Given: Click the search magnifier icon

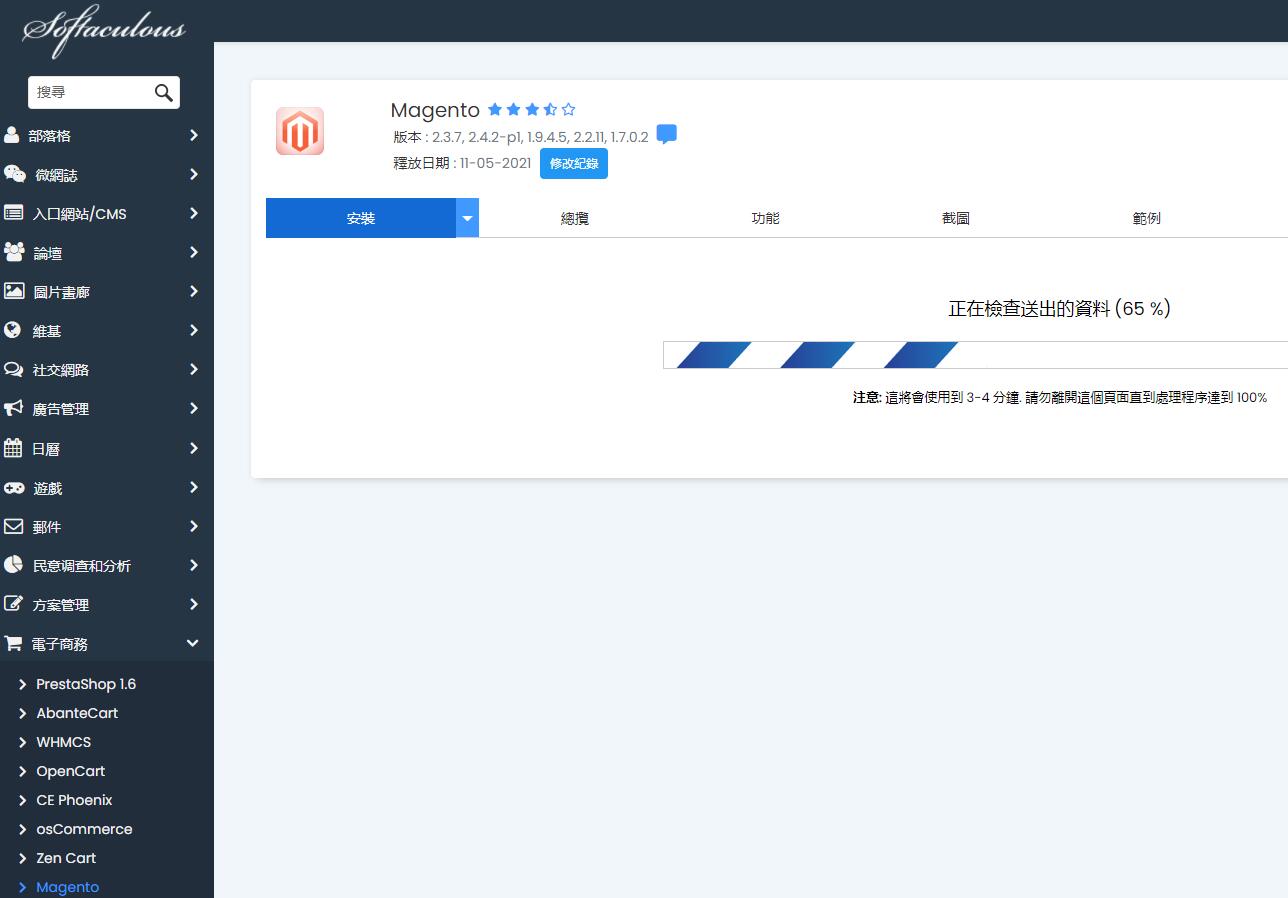Looking at the screenshot, I should [x=164, y=93].
